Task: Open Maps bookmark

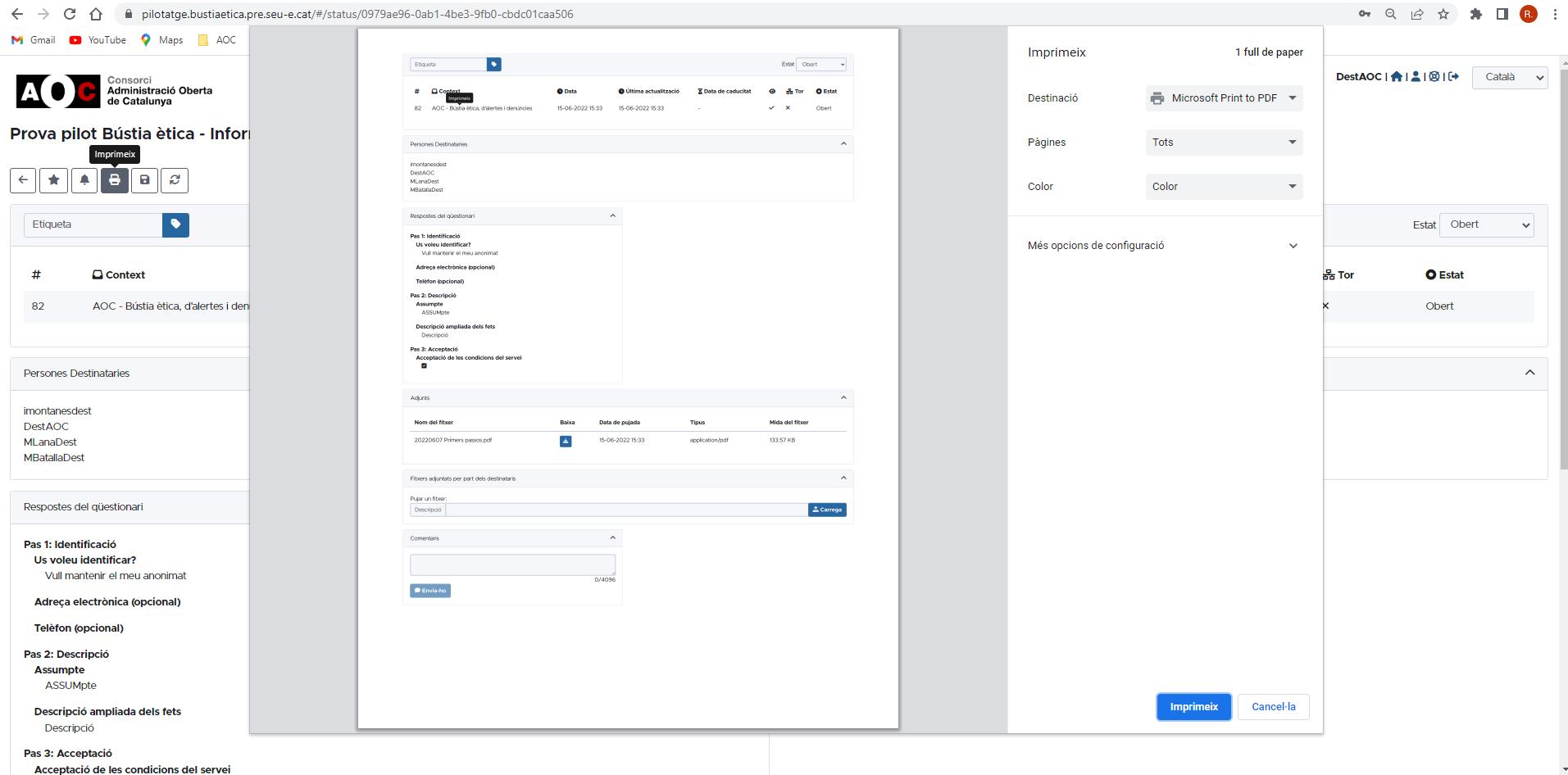Action: tap(161, 40)
